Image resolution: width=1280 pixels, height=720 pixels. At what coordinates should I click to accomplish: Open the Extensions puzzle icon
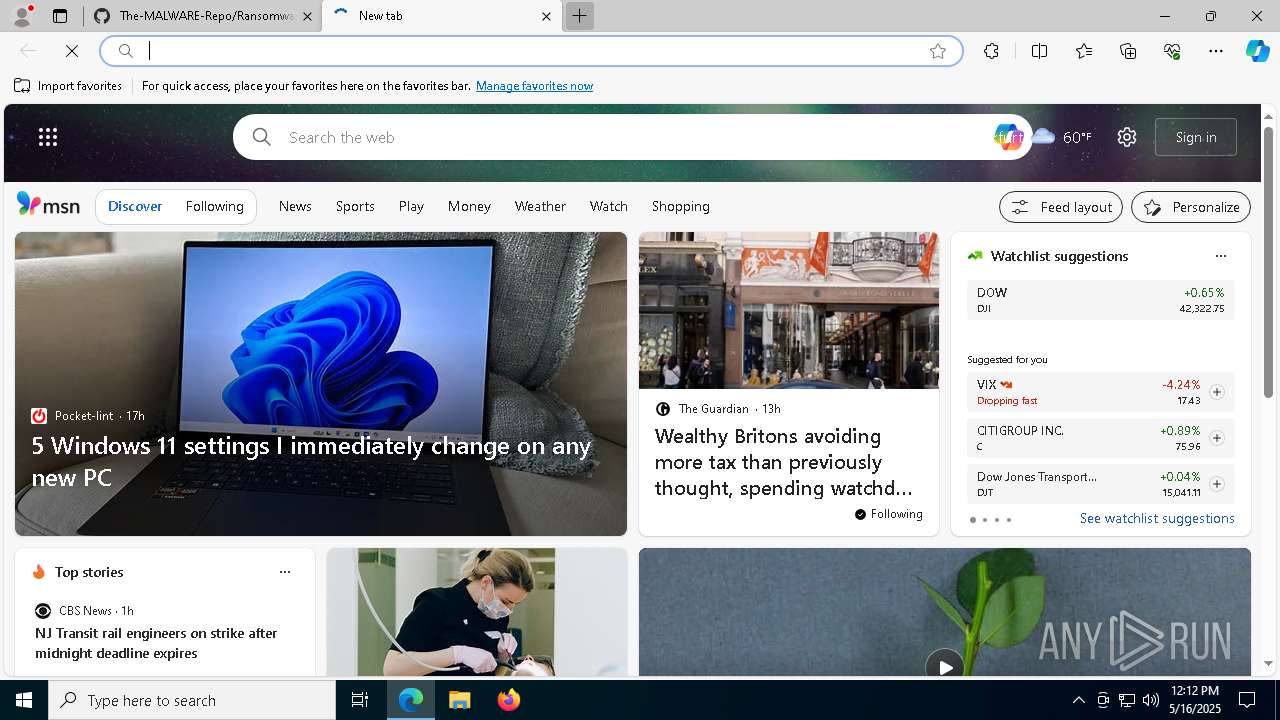(991, 51)
